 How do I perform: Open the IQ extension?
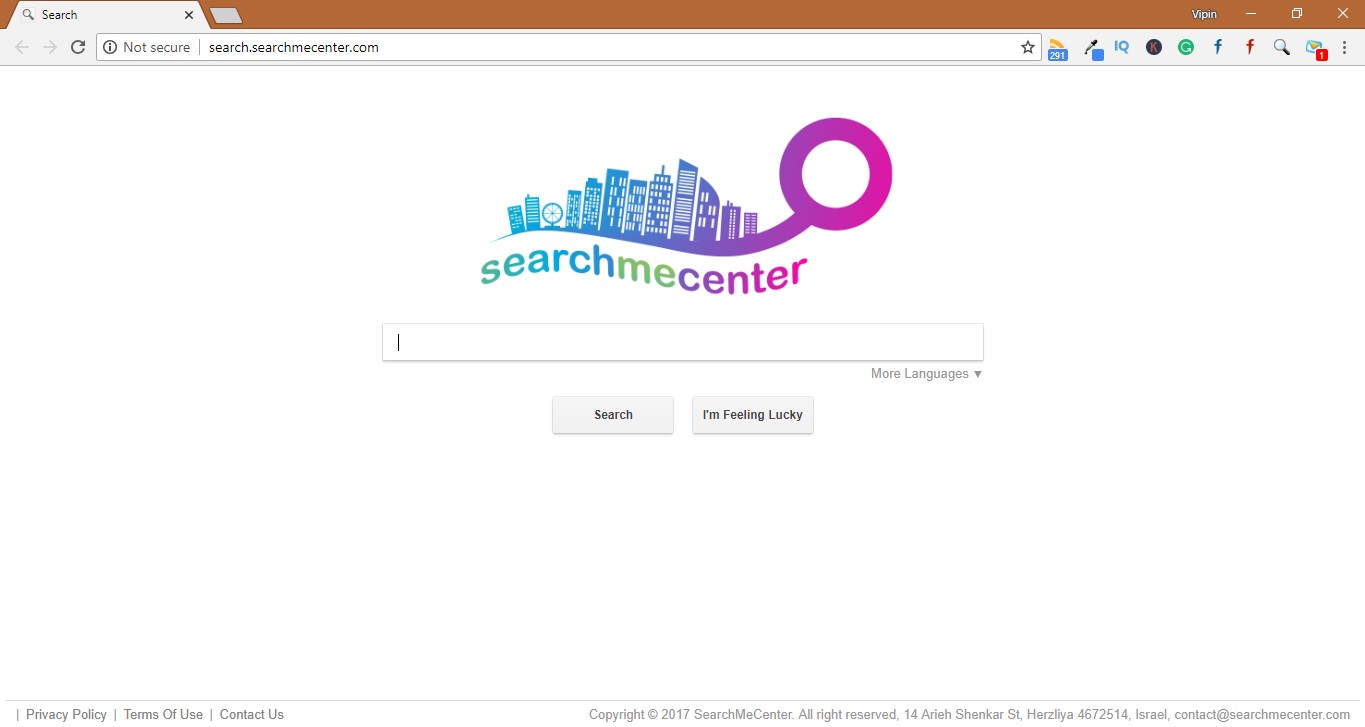tap(1121, 47)
